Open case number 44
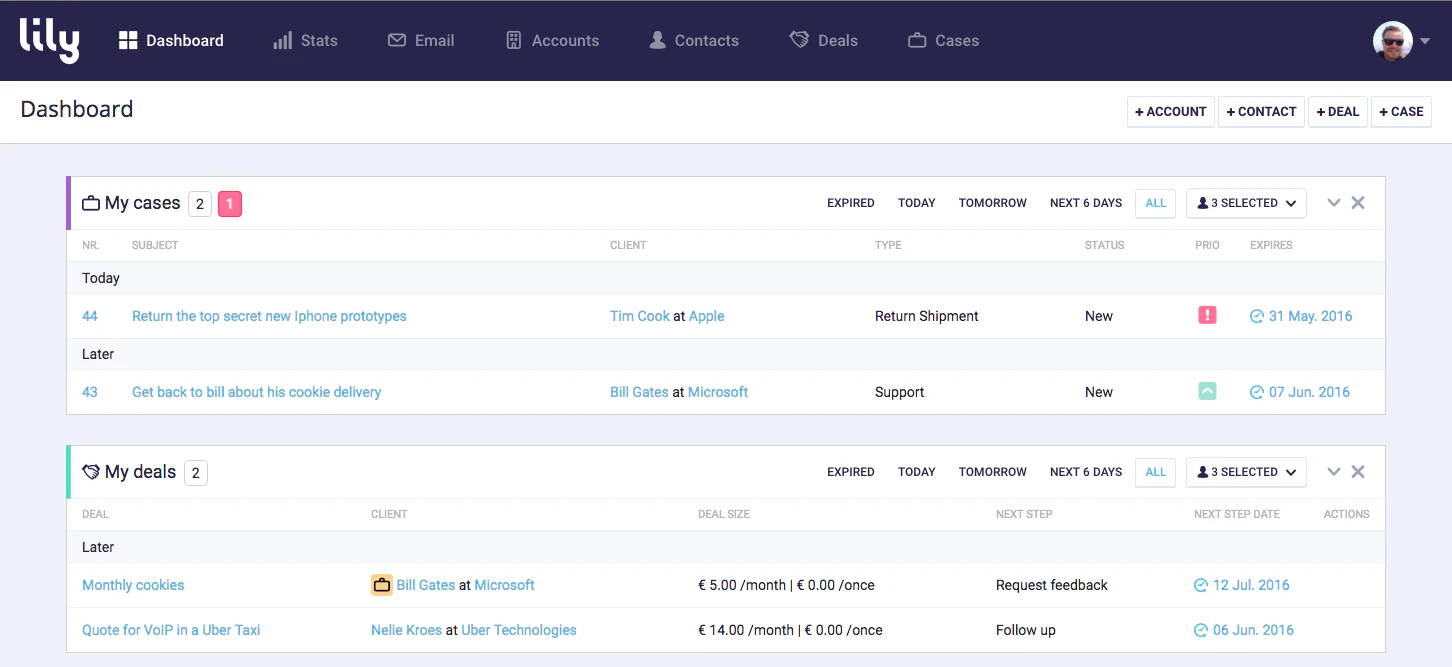 [90, 316]
